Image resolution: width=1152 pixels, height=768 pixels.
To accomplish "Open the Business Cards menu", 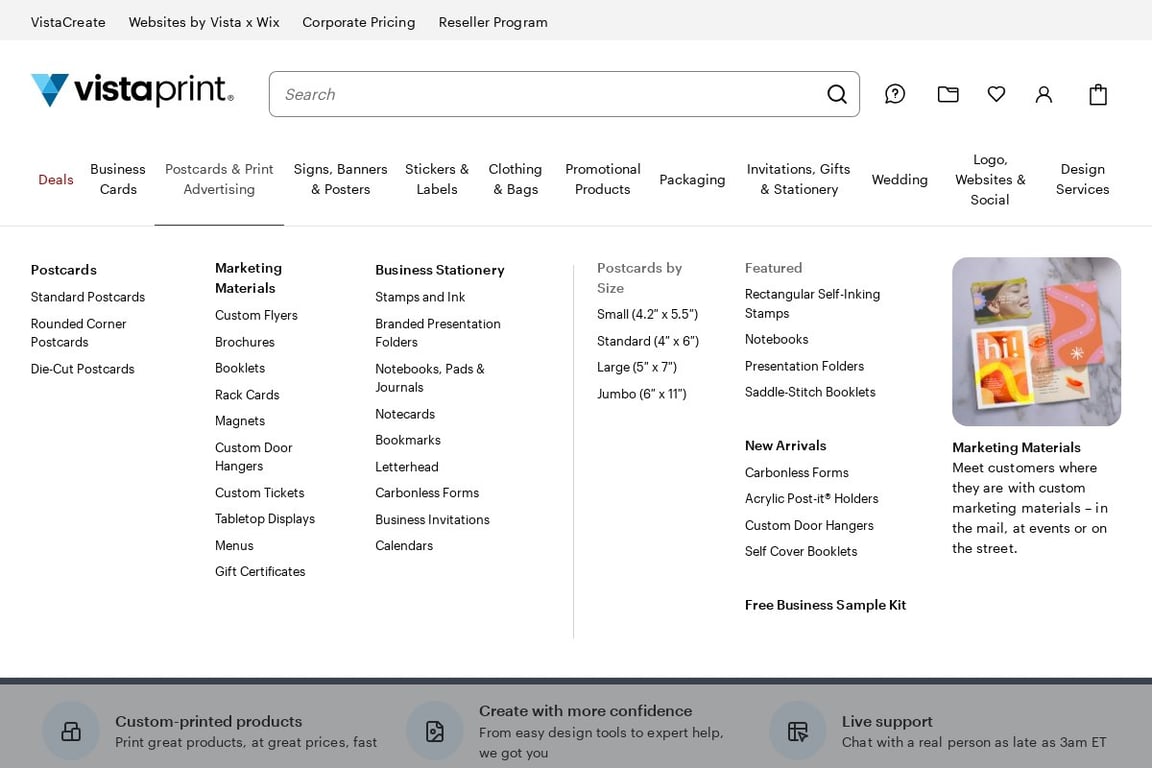I will pos(118,179).
